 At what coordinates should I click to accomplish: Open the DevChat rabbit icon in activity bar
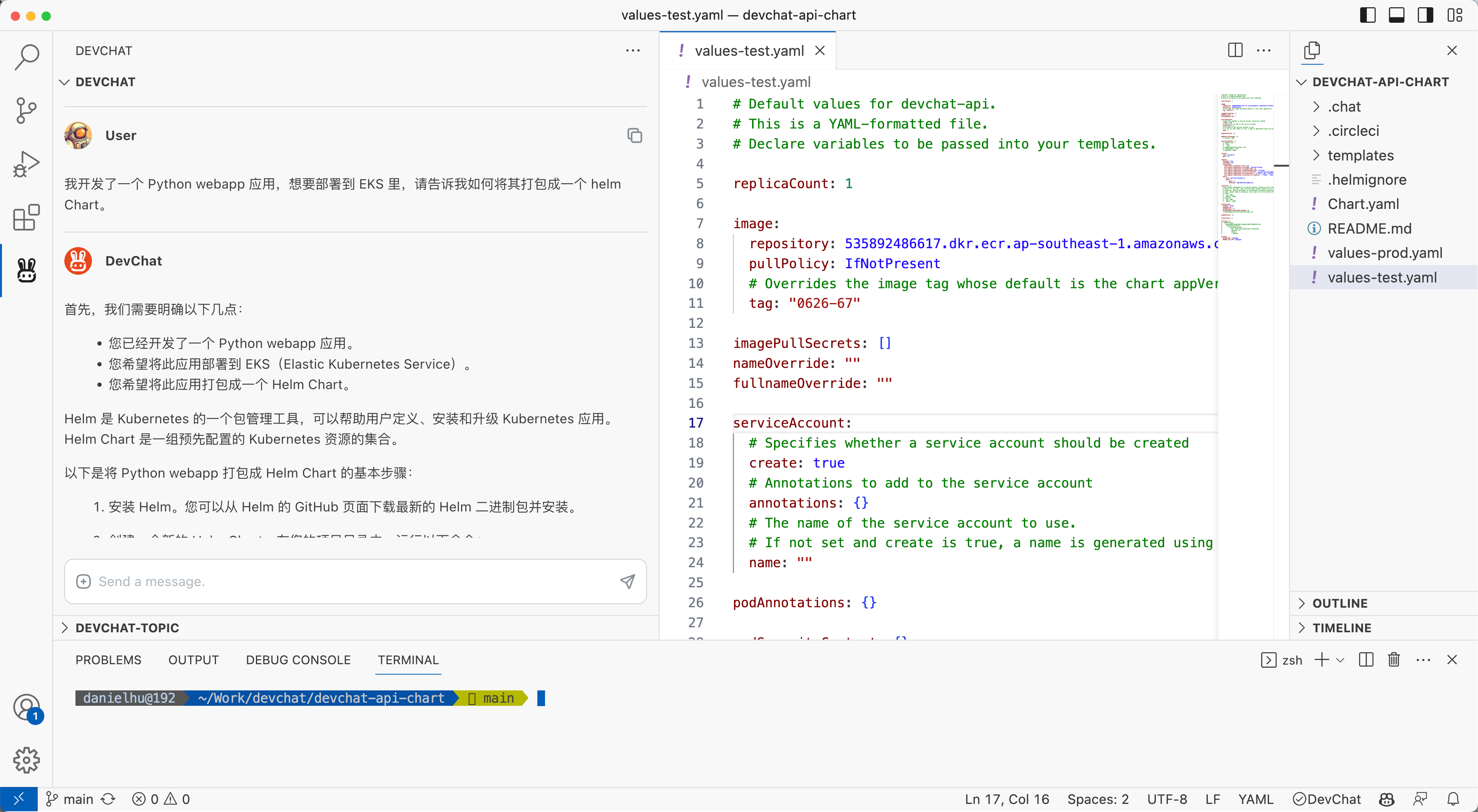pyautogui.click(x=26, y=270)
